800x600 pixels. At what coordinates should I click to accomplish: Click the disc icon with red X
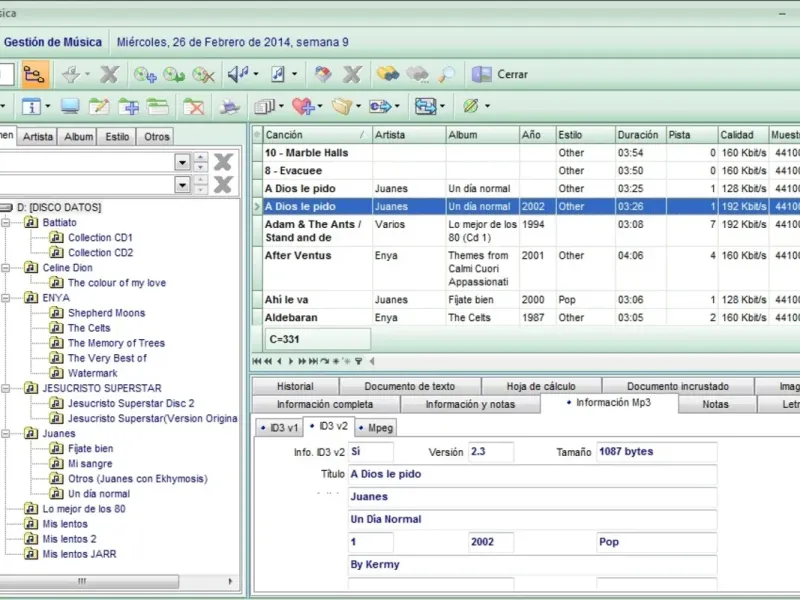204,74
